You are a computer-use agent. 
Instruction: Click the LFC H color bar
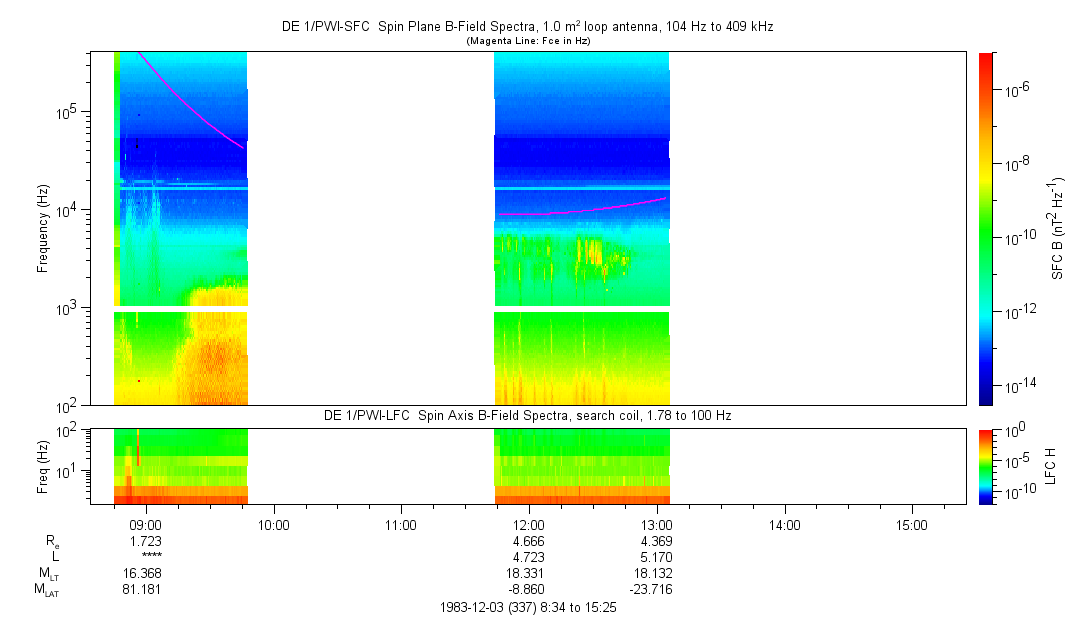coord(986,465)
